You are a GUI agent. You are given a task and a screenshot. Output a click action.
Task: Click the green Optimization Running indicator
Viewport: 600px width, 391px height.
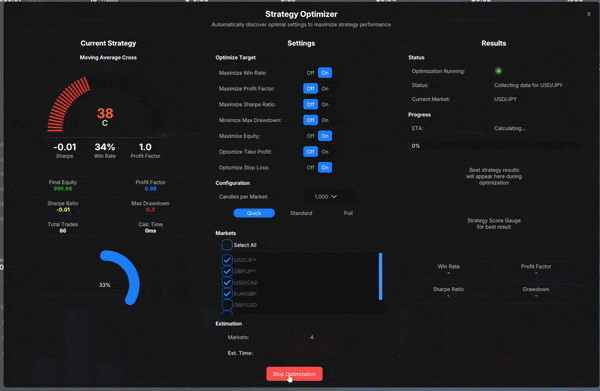[498, 71]
